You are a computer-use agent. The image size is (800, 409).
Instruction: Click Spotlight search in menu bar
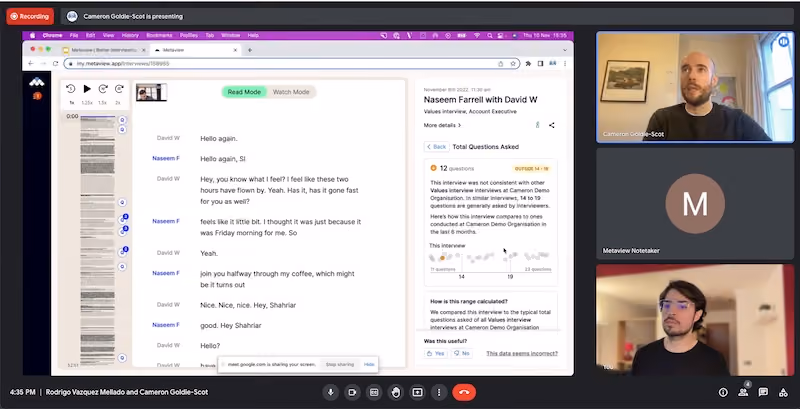pos(490,36)
